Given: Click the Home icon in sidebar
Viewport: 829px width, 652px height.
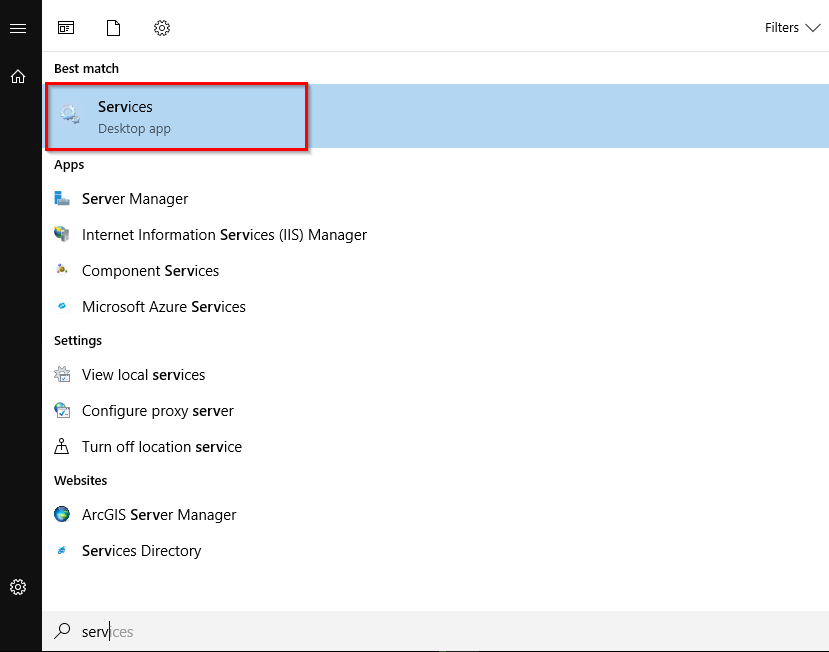Looking at the screenshot, I should click(19, 76).
